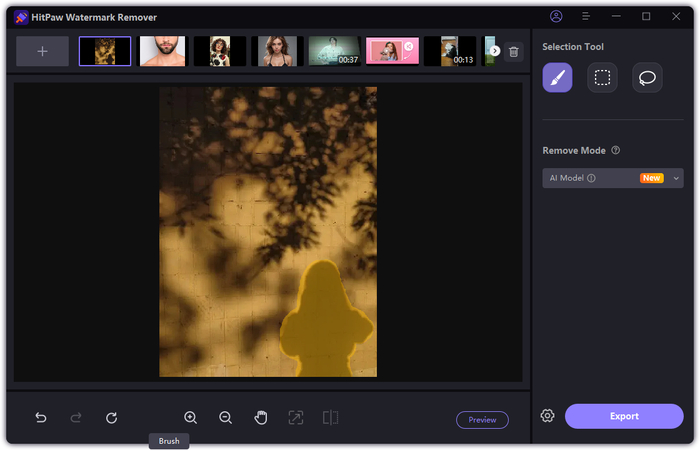Click the Export button
The height and width of the screenshot is (450, 700).
pos(623,416)
